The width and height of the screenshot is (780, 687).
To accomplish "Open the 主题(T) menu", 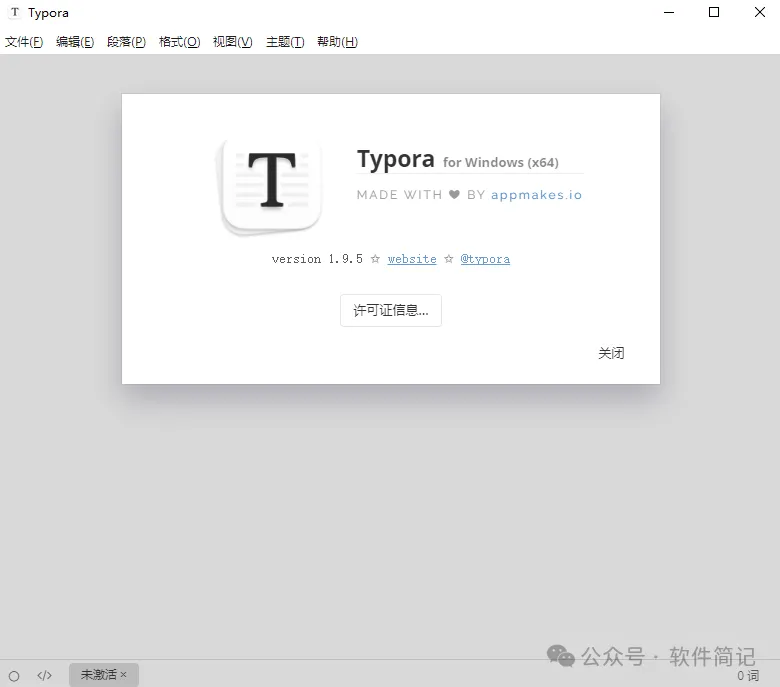I will coord(285,42).
